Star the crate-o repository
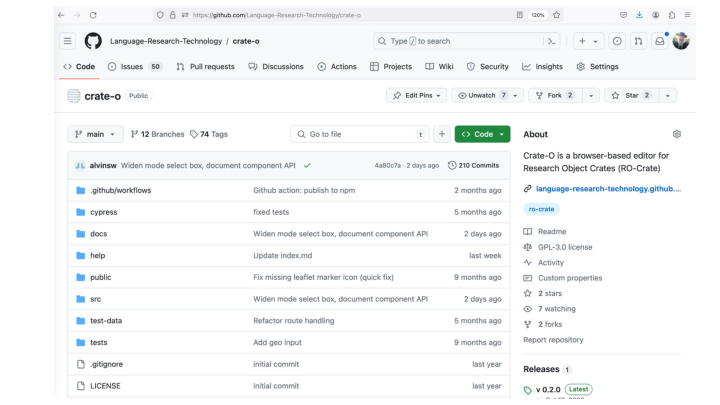The height and width of the screenshot is (405, 720). point(632,96)
